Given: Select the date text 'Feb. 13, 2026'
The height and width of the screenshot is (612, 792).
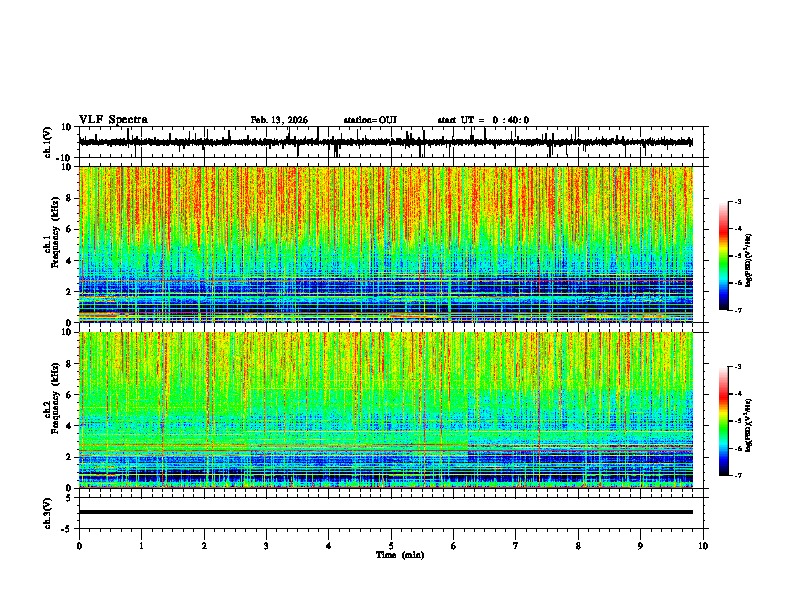Looking at the screenshot, I should point(279,120).
